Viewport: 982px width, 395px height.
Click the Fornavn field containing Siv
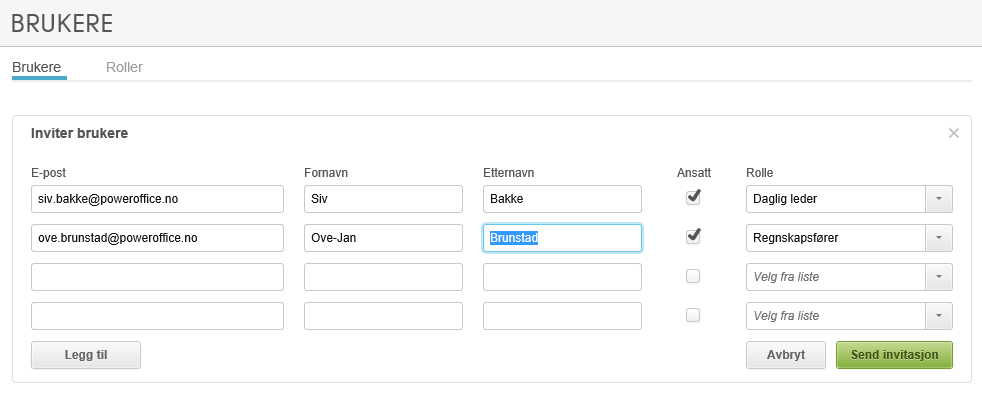coord(383,199)
